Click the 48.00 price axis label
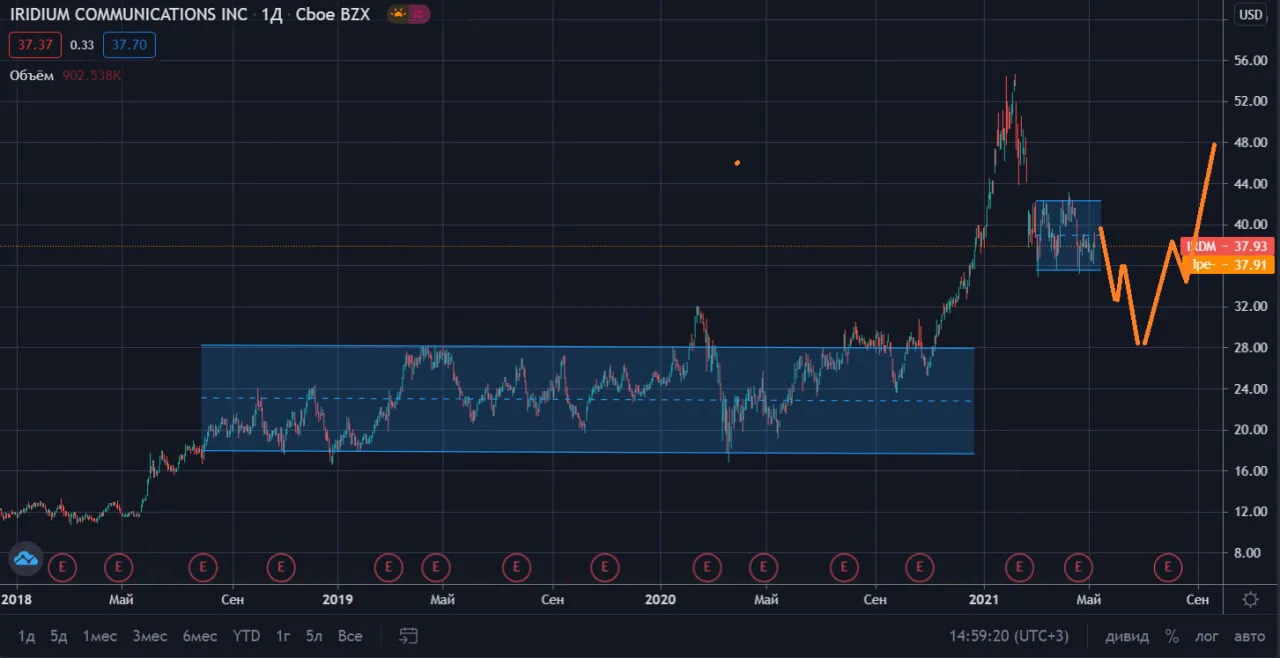The image size is (1280, 658). [x=1252, y=143]
